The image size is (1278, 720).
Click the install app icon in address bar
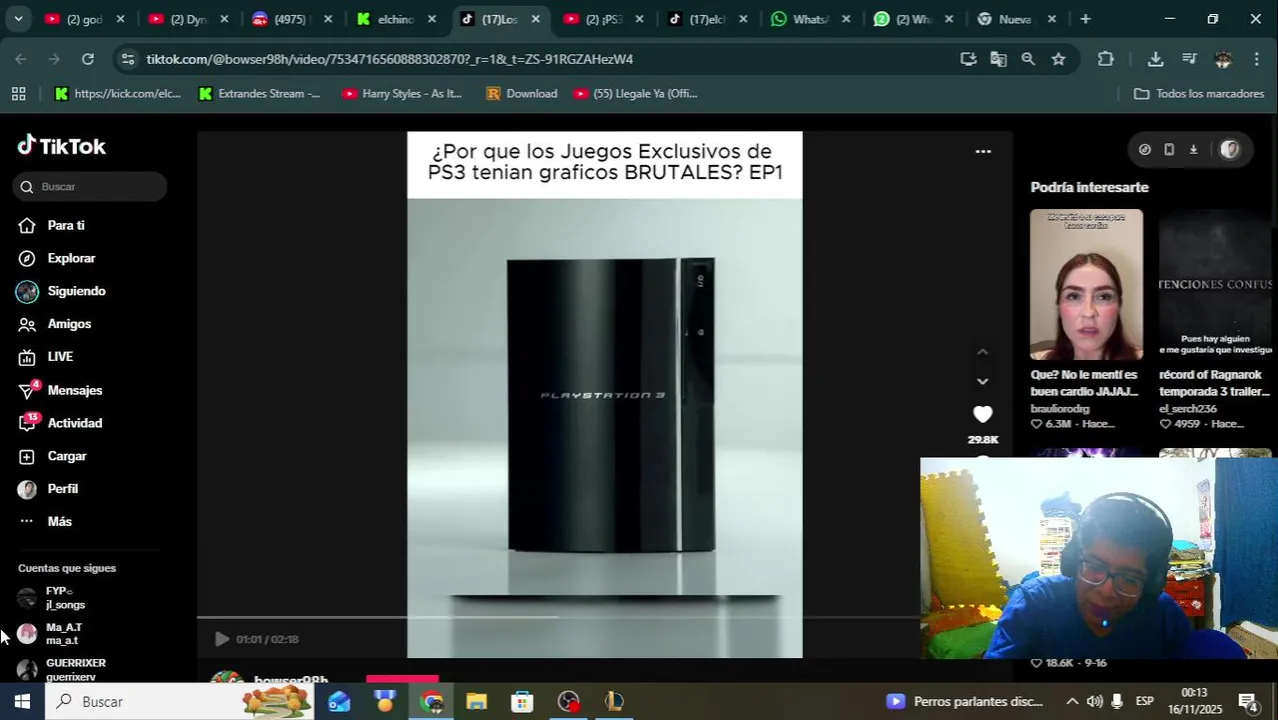(x=968, y=59)
